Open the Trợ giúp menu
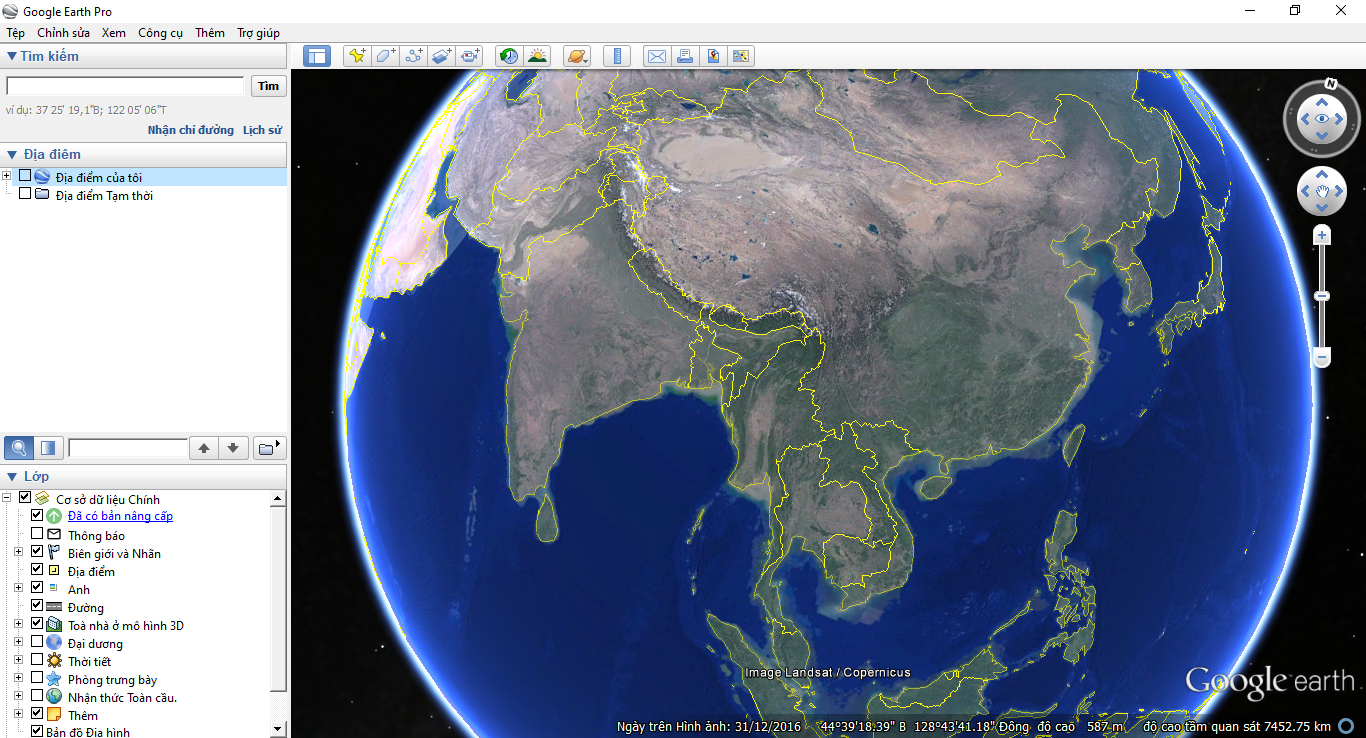The height and width of the screenshot is (738, 1366). tap(258, 33)
